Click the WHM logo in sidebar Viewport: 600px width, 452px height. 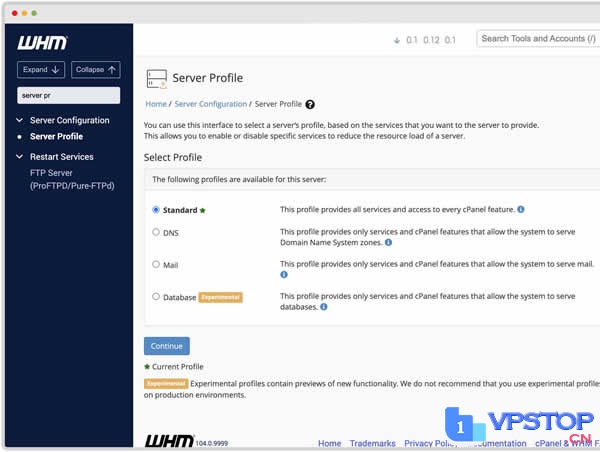pyautogui.click(x=42, y=42)
